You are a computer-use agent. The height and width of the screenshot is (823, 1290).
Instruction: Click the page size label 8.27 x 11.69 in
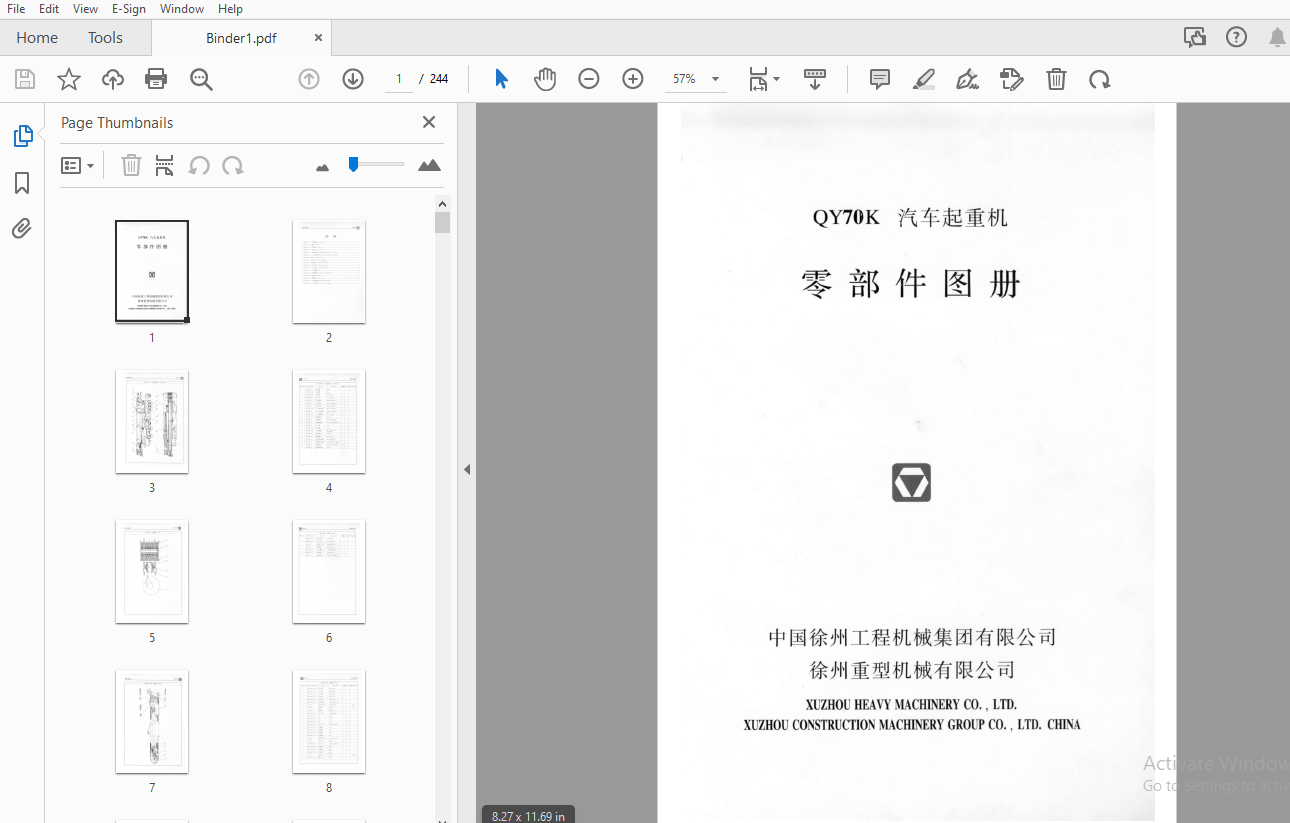click(528, 816)
